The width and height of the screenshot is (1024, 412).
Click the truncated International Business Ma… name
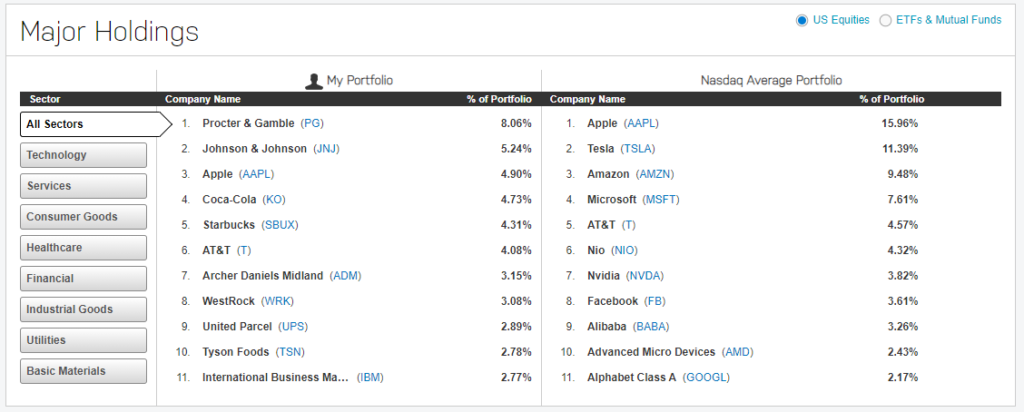(x=276, y=377)
